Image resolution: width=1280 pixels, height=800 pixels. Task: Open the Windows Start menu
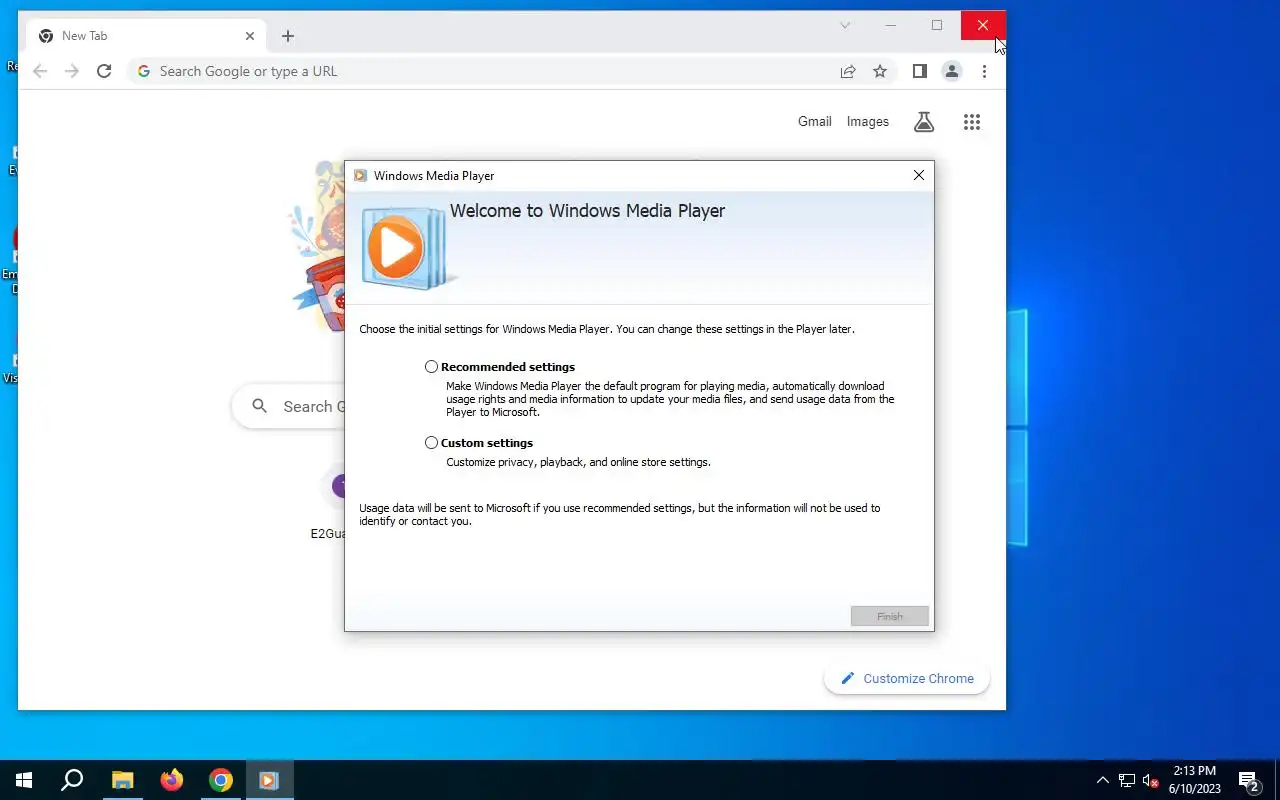pyautogui.click(x=24, y=780)
